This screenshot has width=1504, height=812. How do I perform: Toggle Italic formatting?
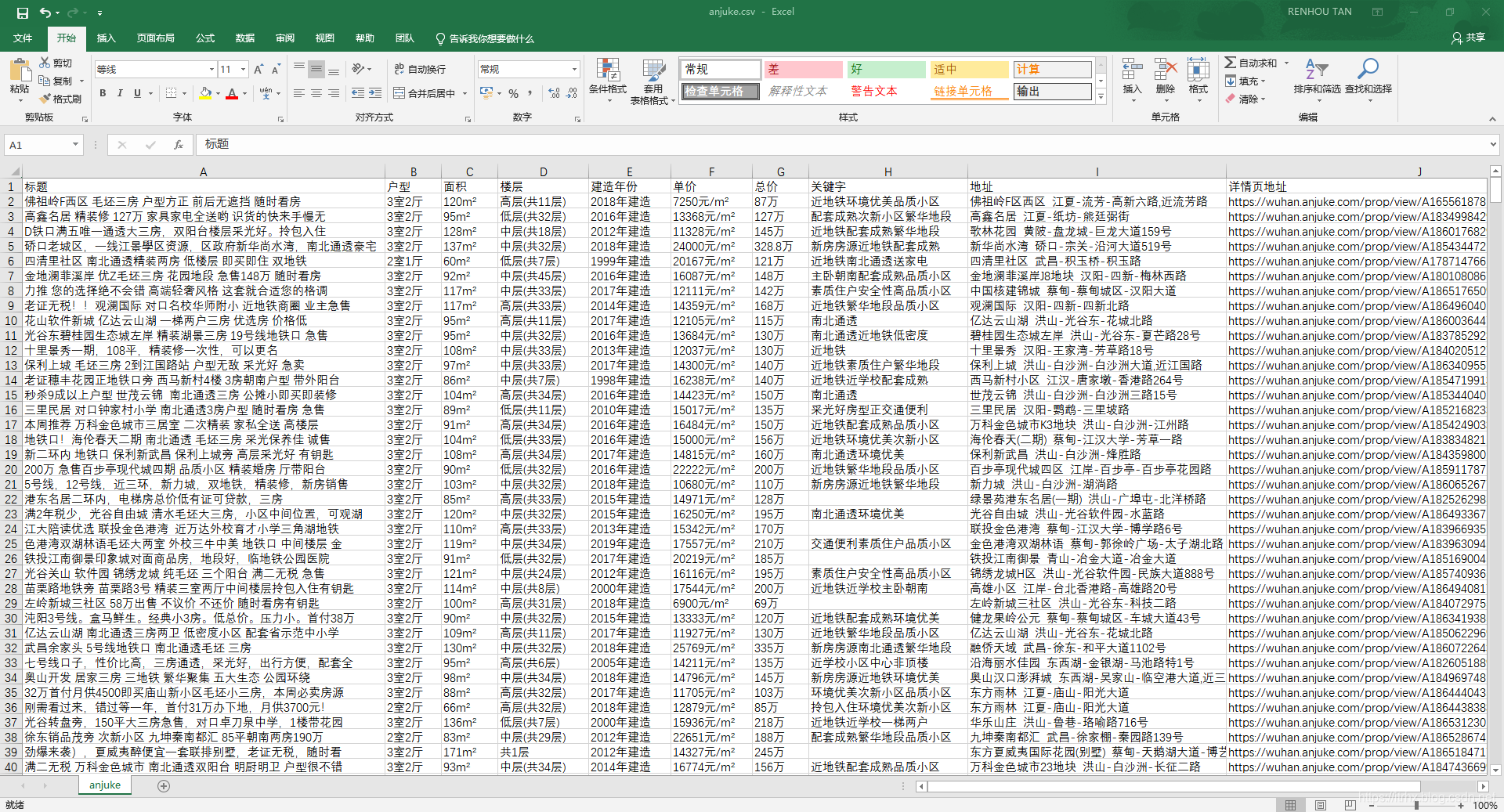(120, 93)
